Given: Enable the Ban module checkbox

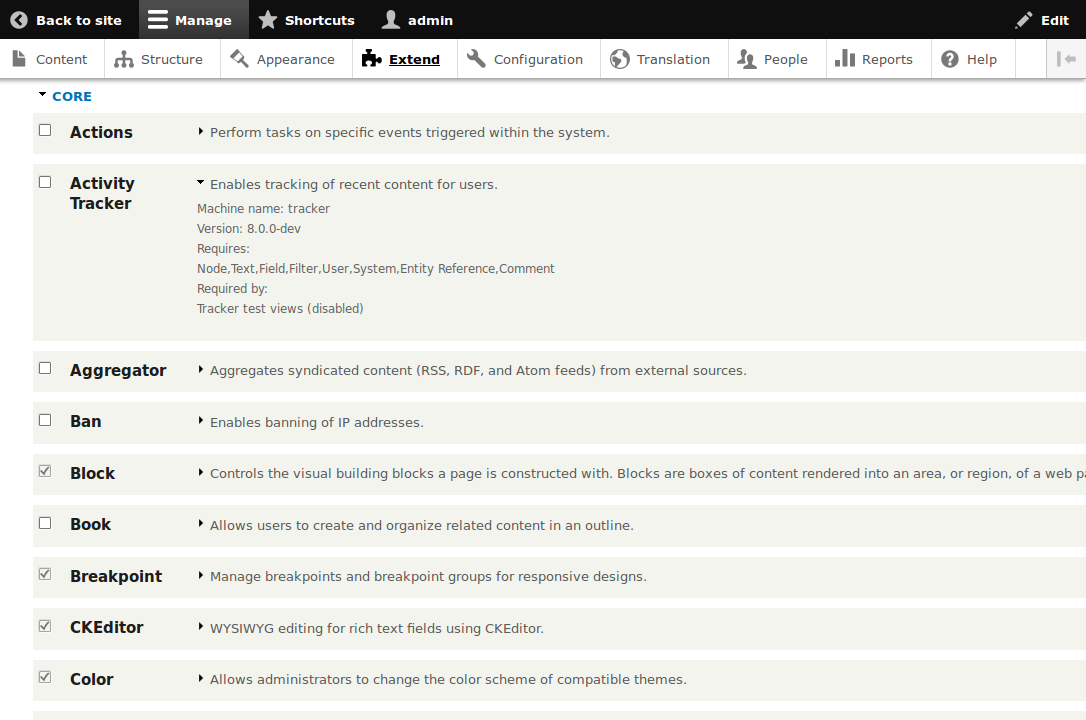Looking at the screenshot, I should 45,420.
